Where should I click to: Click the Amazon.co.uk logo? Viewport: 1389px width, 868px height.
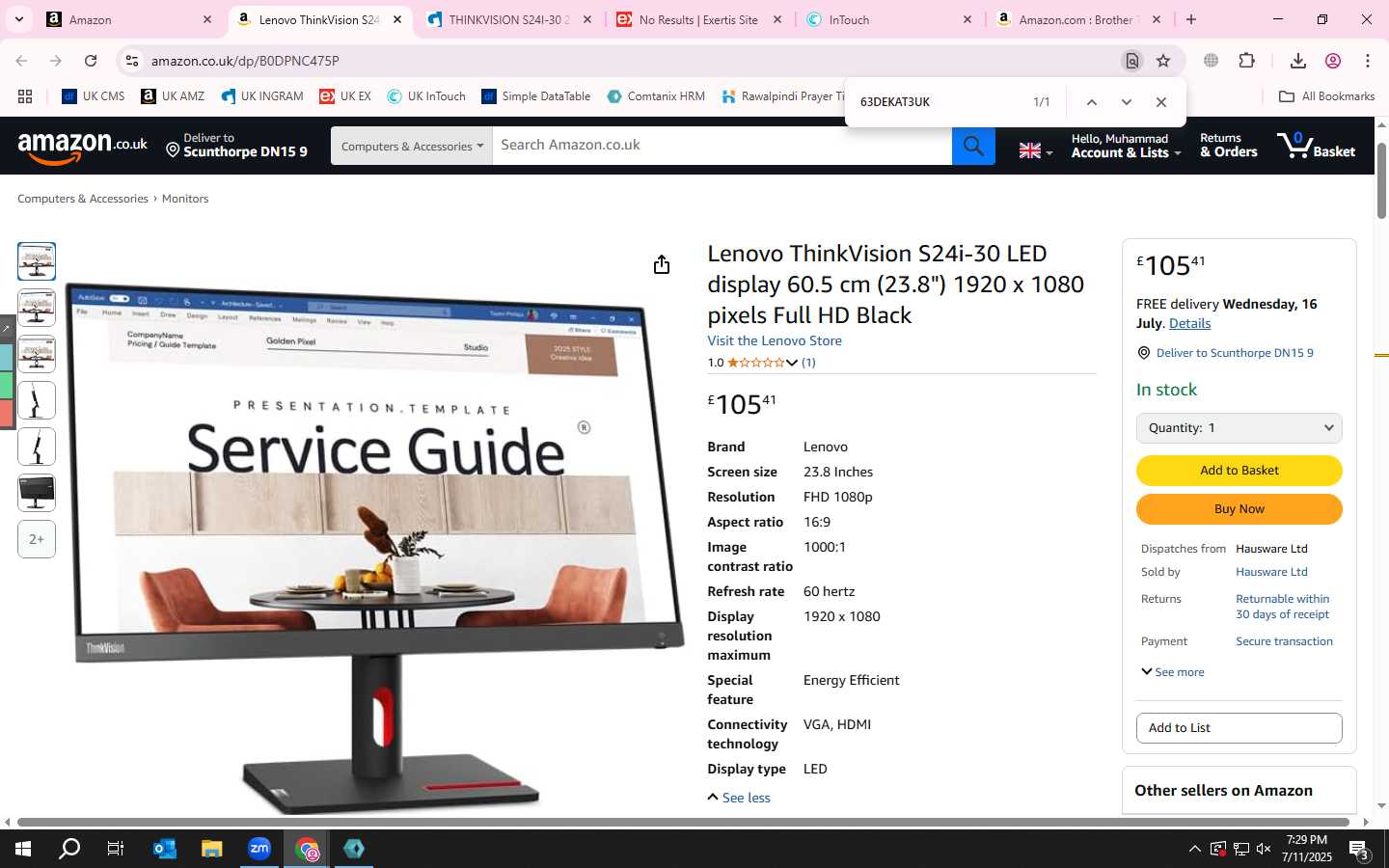click(x=82, y=147)
